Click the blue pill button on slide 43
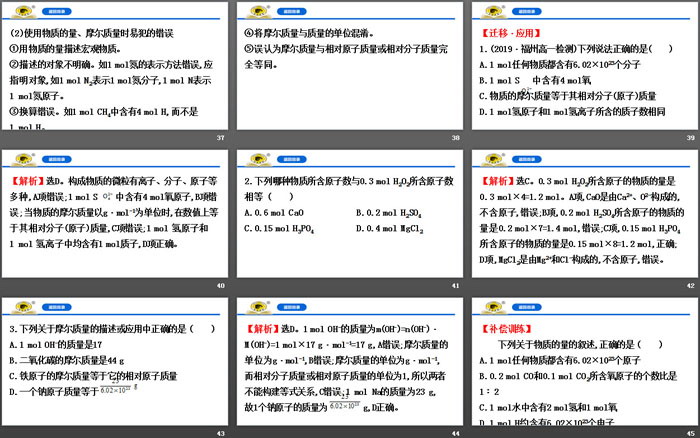700x438 pixels. click(x=57, y=307)
